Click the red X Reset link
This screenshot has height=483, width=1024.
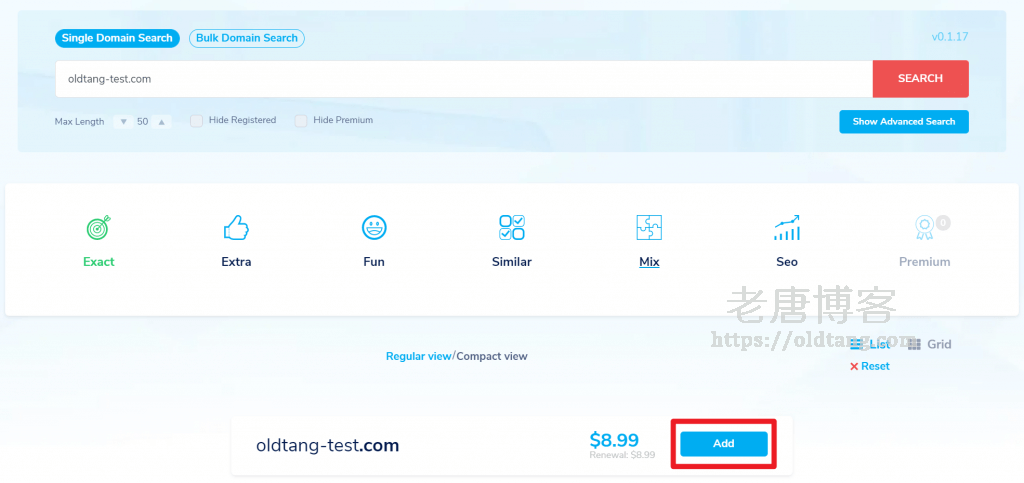point(869,366)
